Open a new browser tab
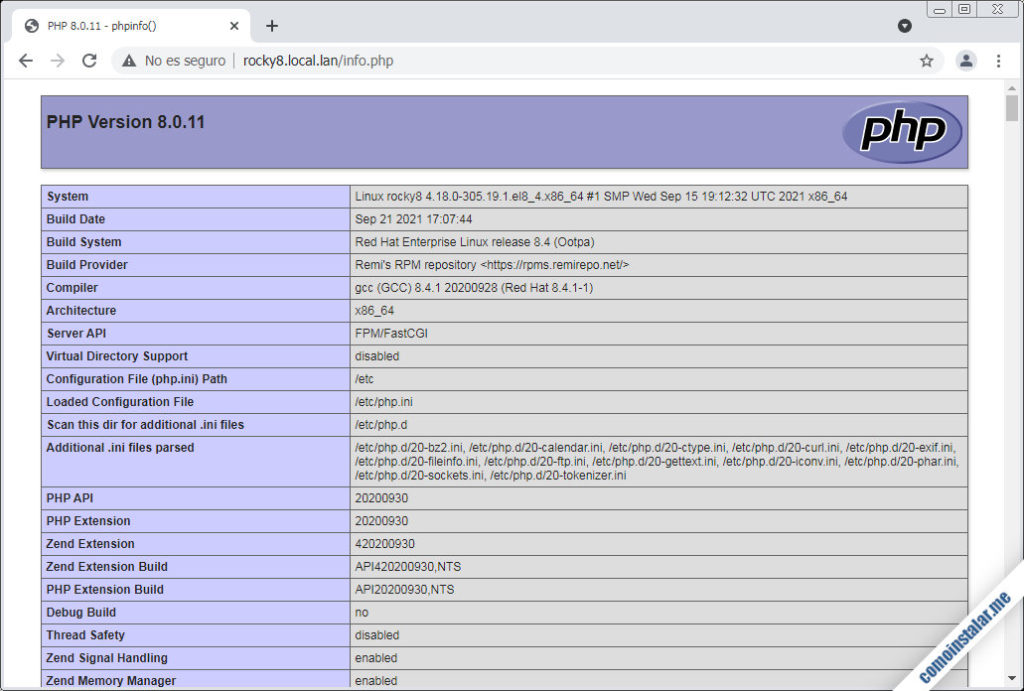Viewport: 1024px width, 691px height. pyautogui.click(x=271, y=26)
